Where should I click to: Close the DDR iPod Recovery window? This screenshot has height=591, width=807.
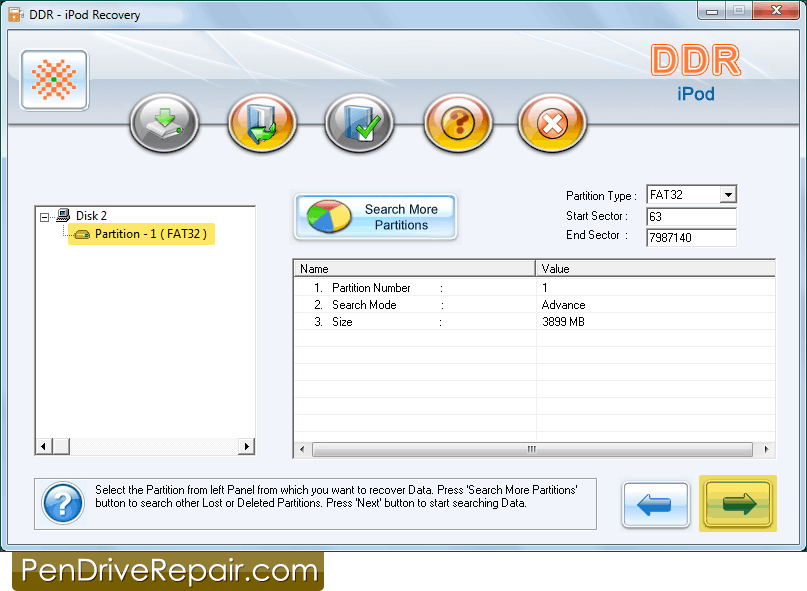tap(777, 10)
